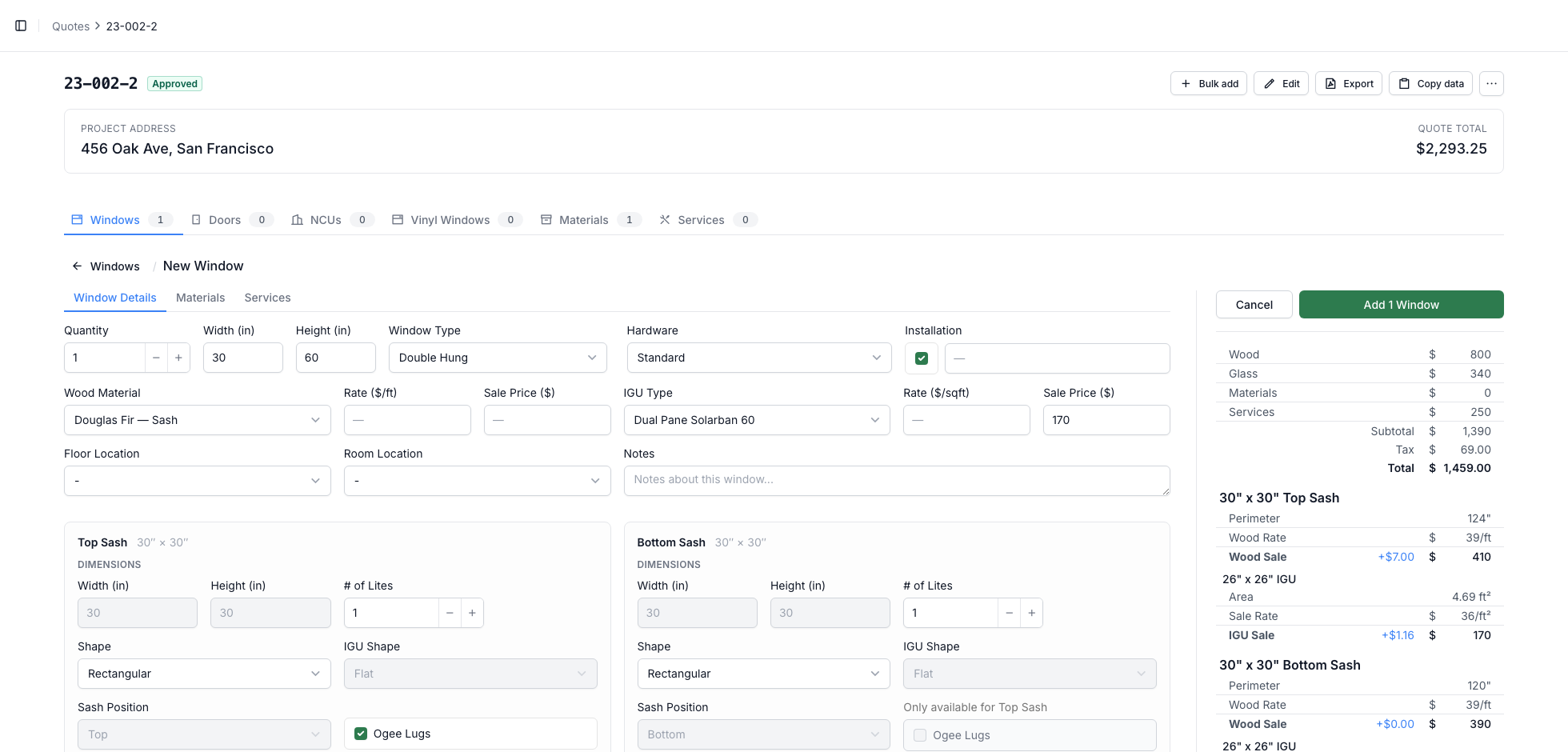Click the Bottom Sash # of Lites field
Viewport: 1568px width, 752px height.
pyautogui.click(x=950, y=613)
